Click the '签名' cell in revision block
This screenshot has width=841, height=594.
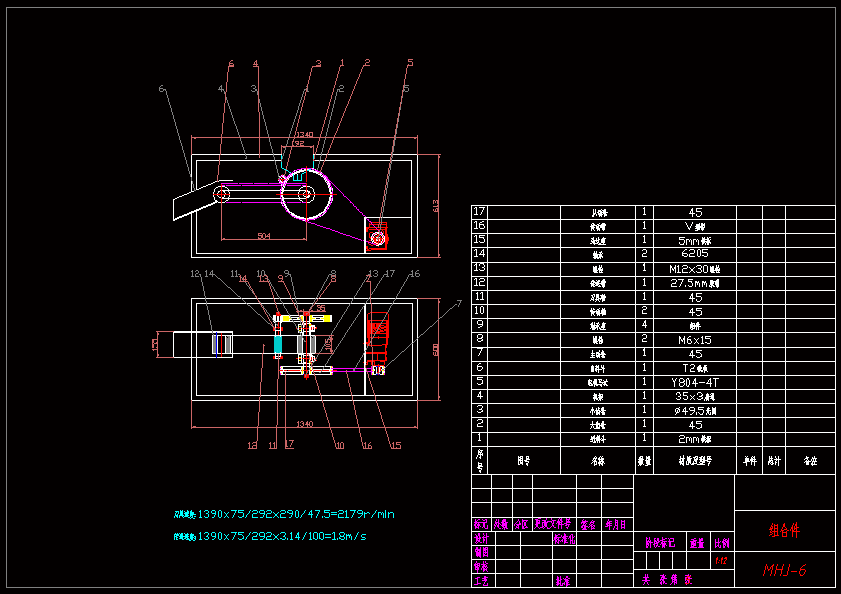pos(588,525)
